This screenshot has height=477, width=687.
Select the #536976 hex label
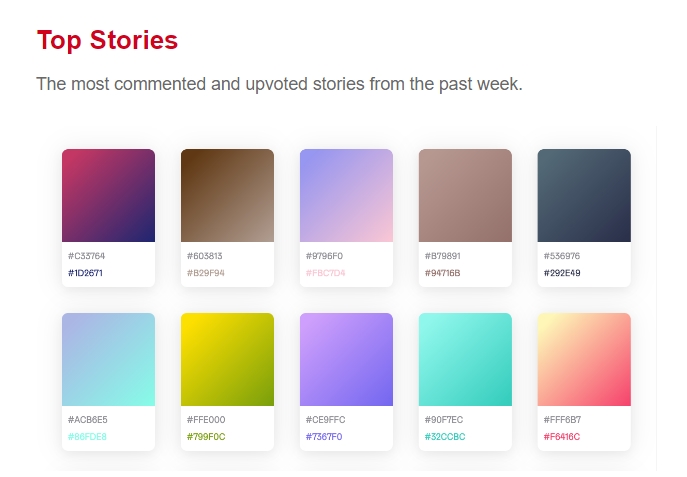(561, 256)
